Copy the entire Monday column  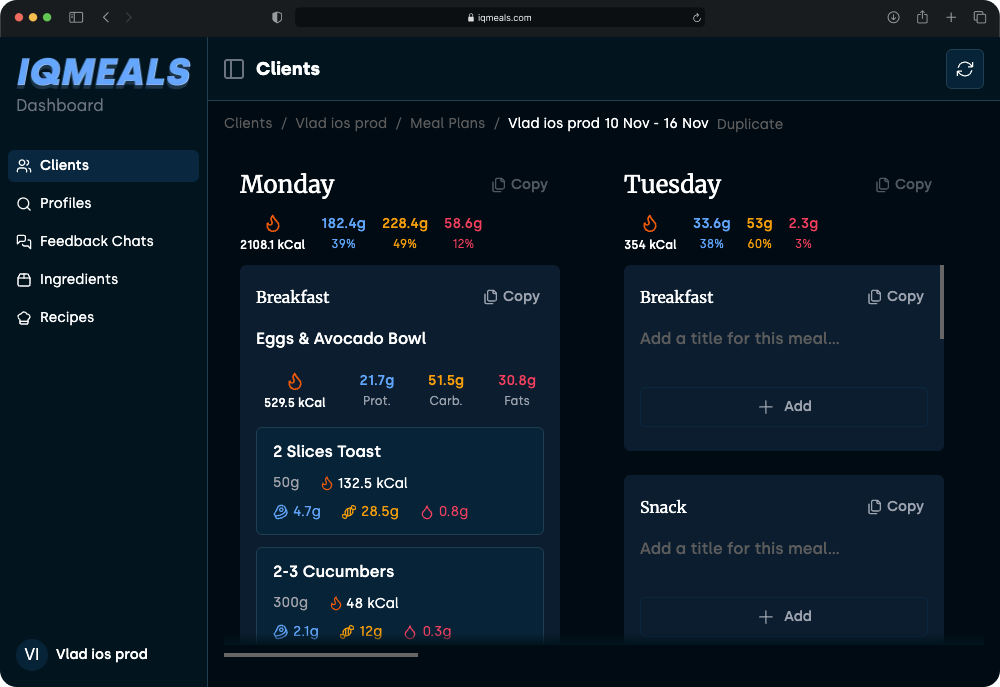519,184
